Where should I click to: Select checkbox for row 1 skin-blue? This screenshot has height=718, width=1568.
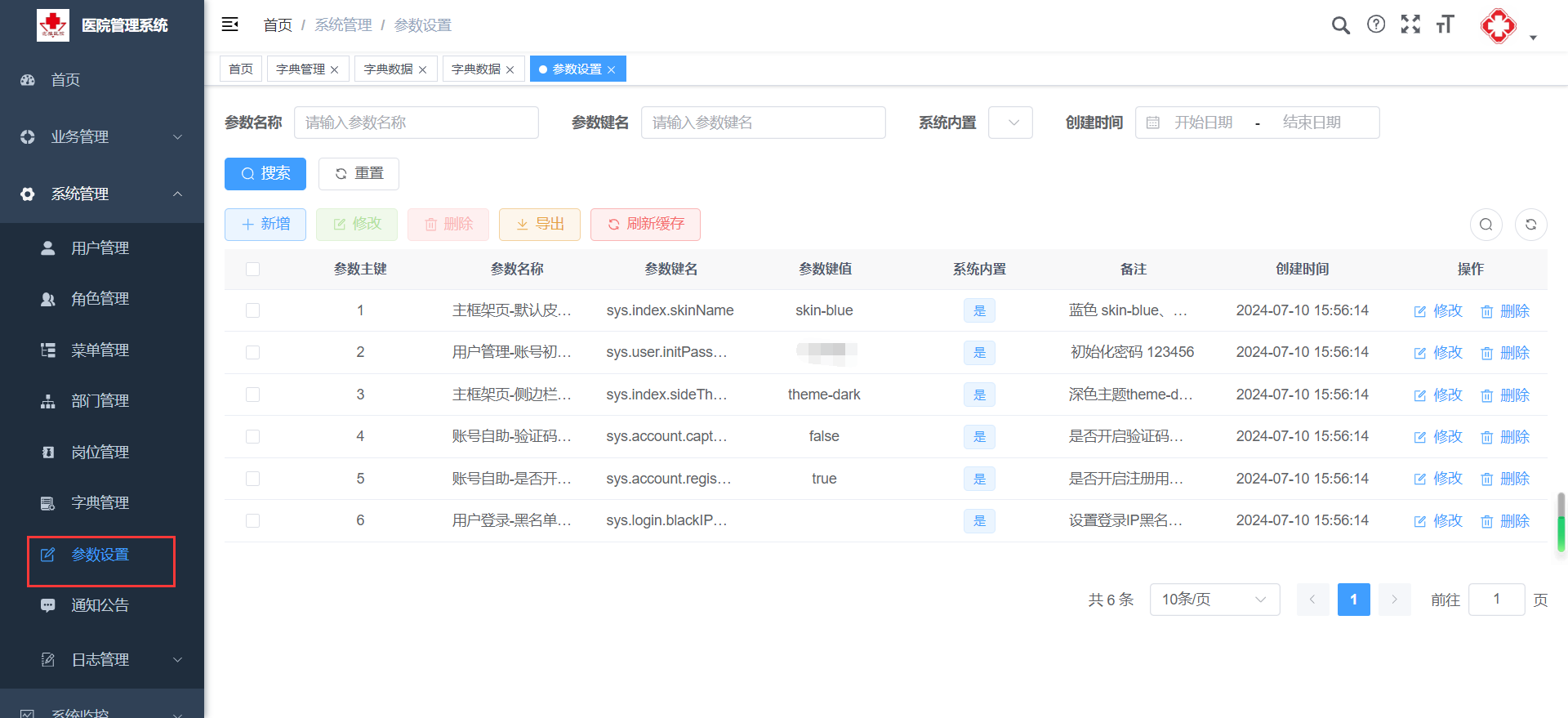click(x=252, y=310)
